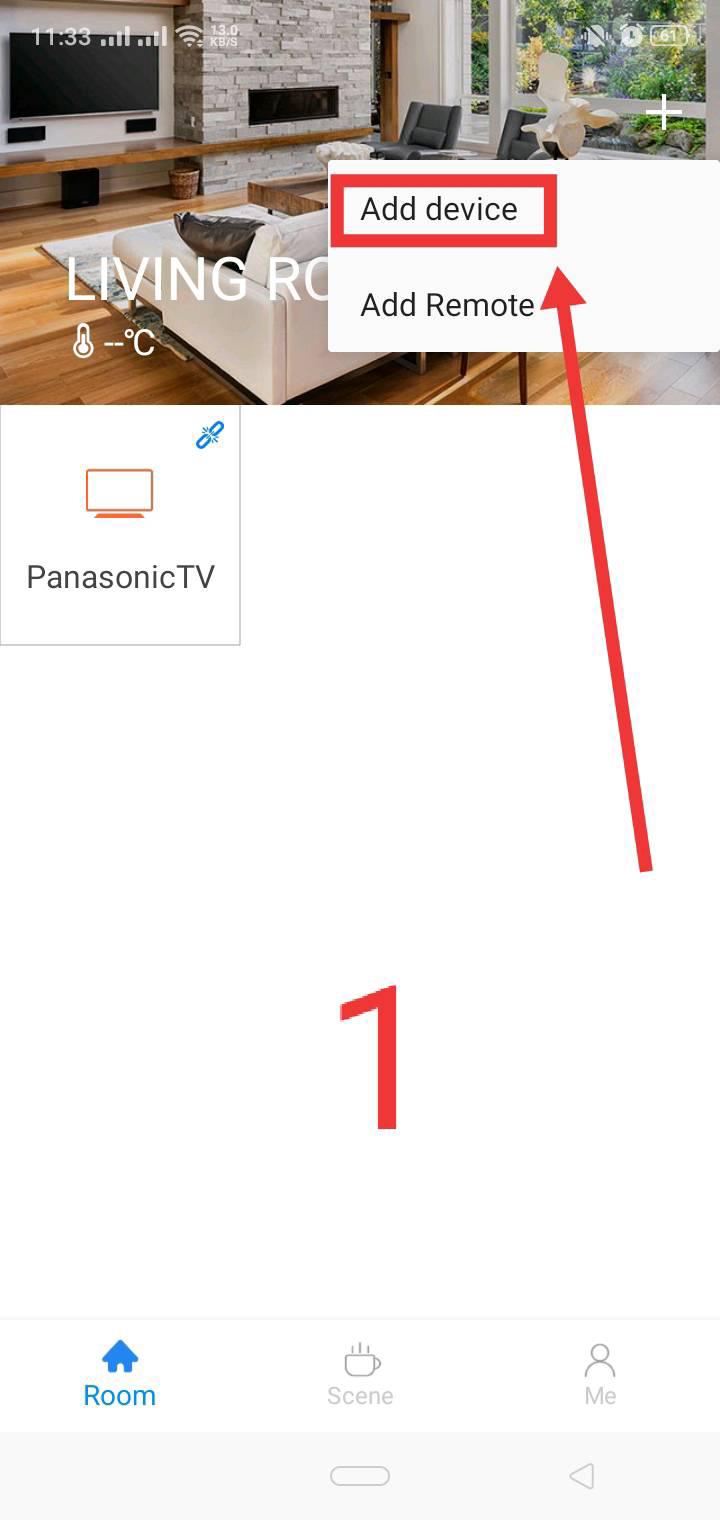This screenshot has width=720, height=1520.
Task: Tap the plus icon above the menu
Action: [663, 113]
